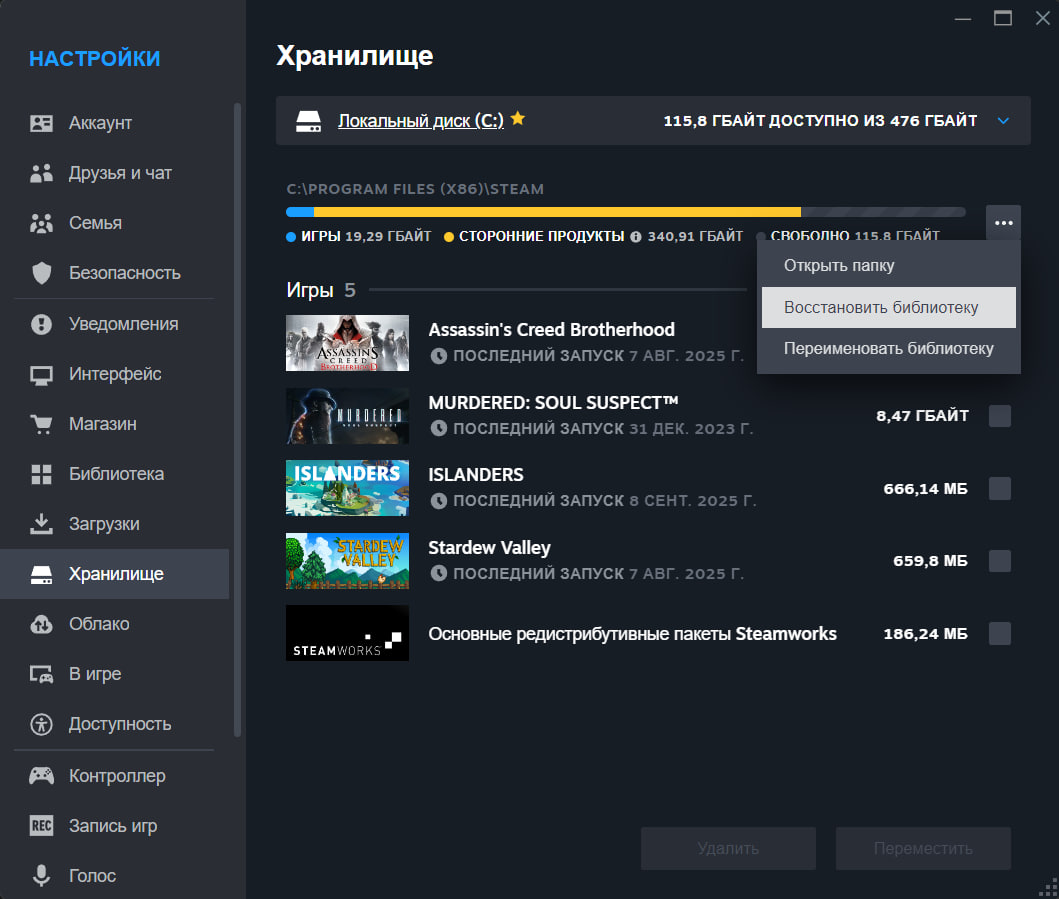Image resolution: width=1059 pixels, height=899 pixels.
Task: Click the '666,14 МБ' size value
Action: coord(925,488)
